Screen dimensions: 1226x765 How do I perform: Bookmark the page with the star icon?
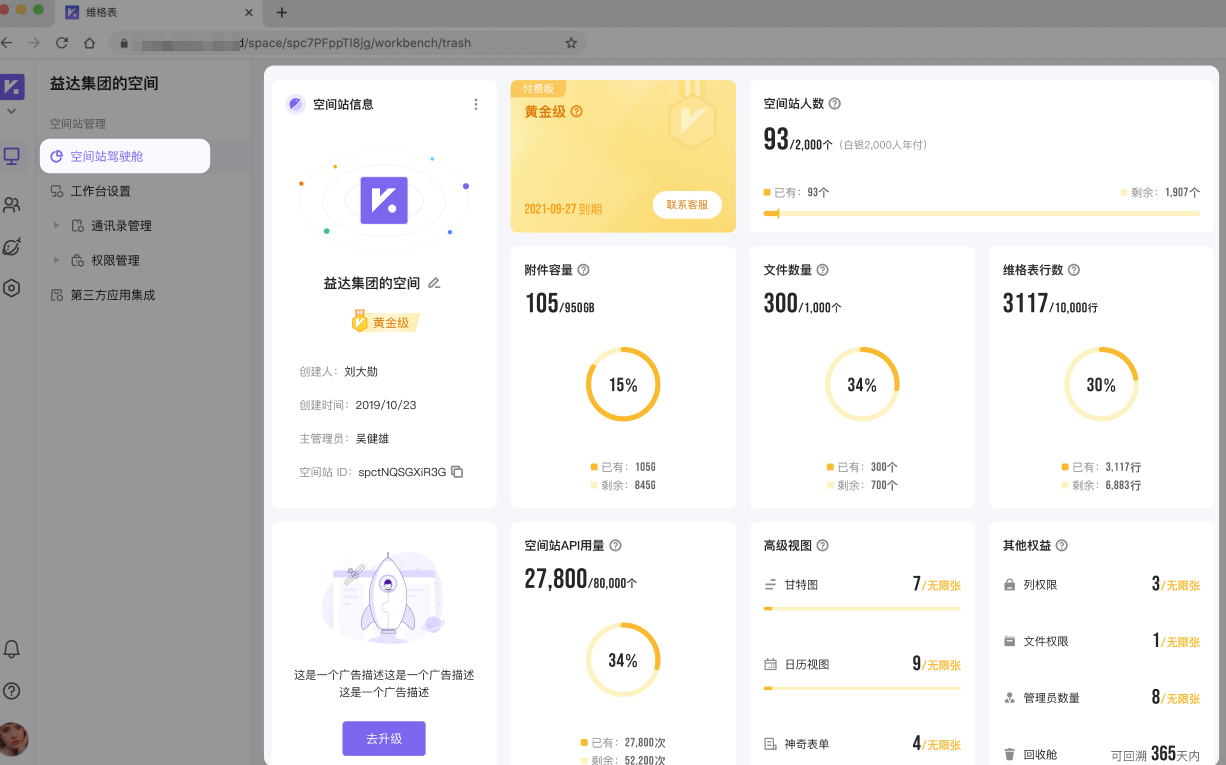click(x=571, y=43)
